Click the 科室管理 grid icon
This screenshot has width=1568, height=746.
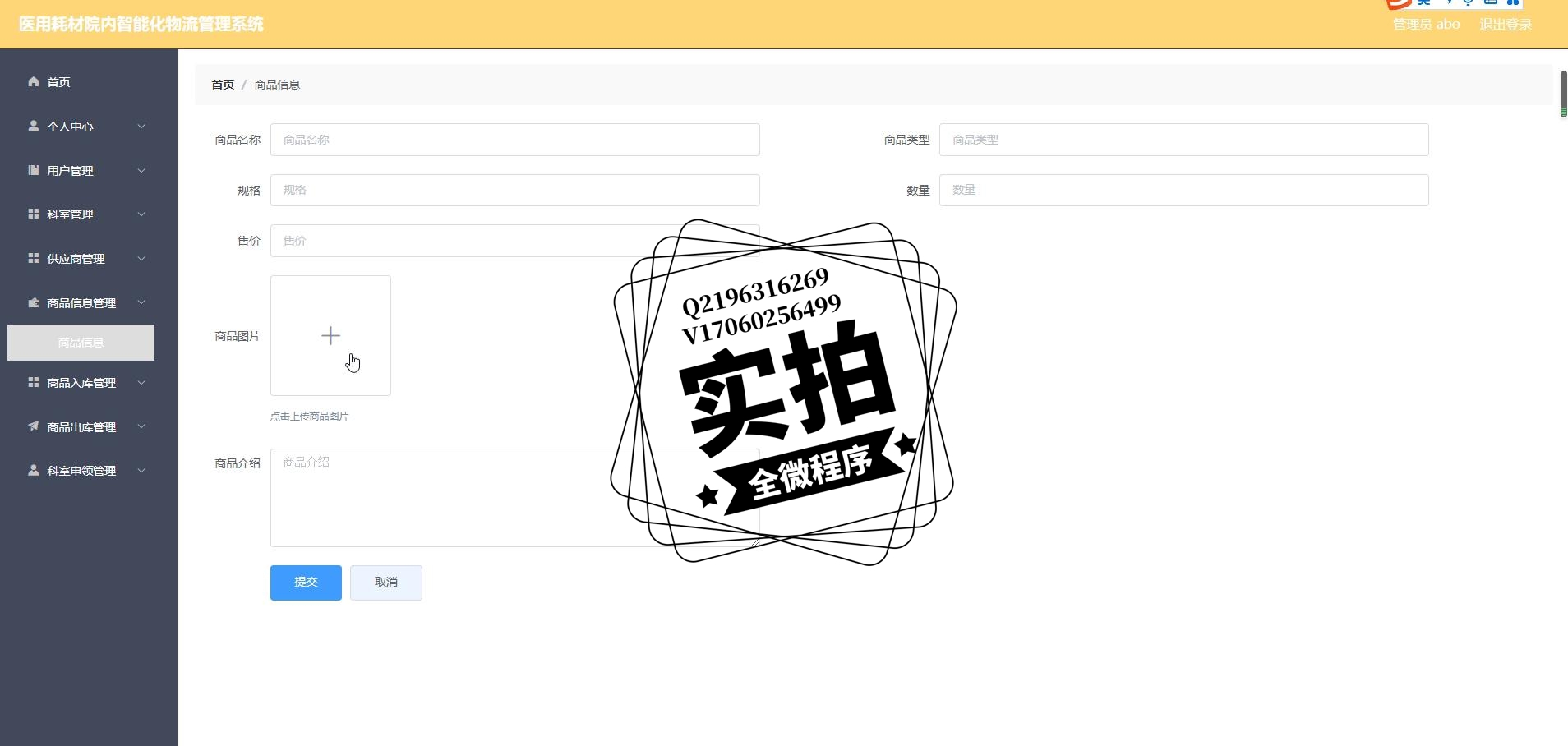click(x=34, y=214)
